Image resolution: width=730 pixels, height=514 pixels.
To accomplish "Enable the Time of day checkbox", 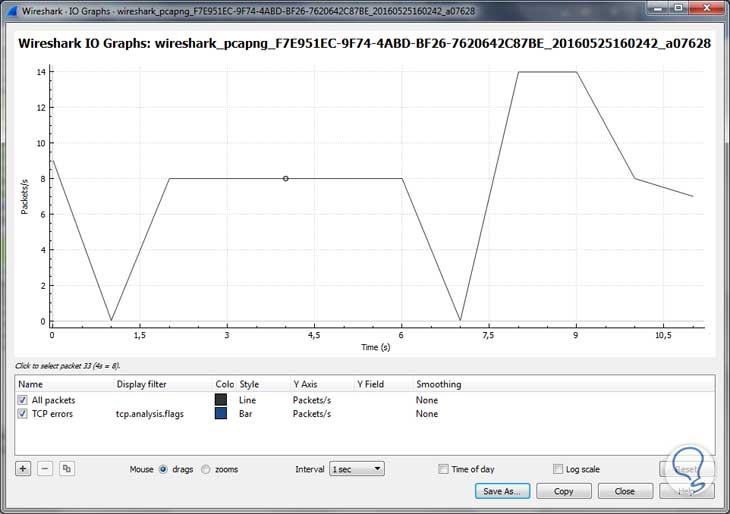I will pyautogui.click(x=443, y=469).
